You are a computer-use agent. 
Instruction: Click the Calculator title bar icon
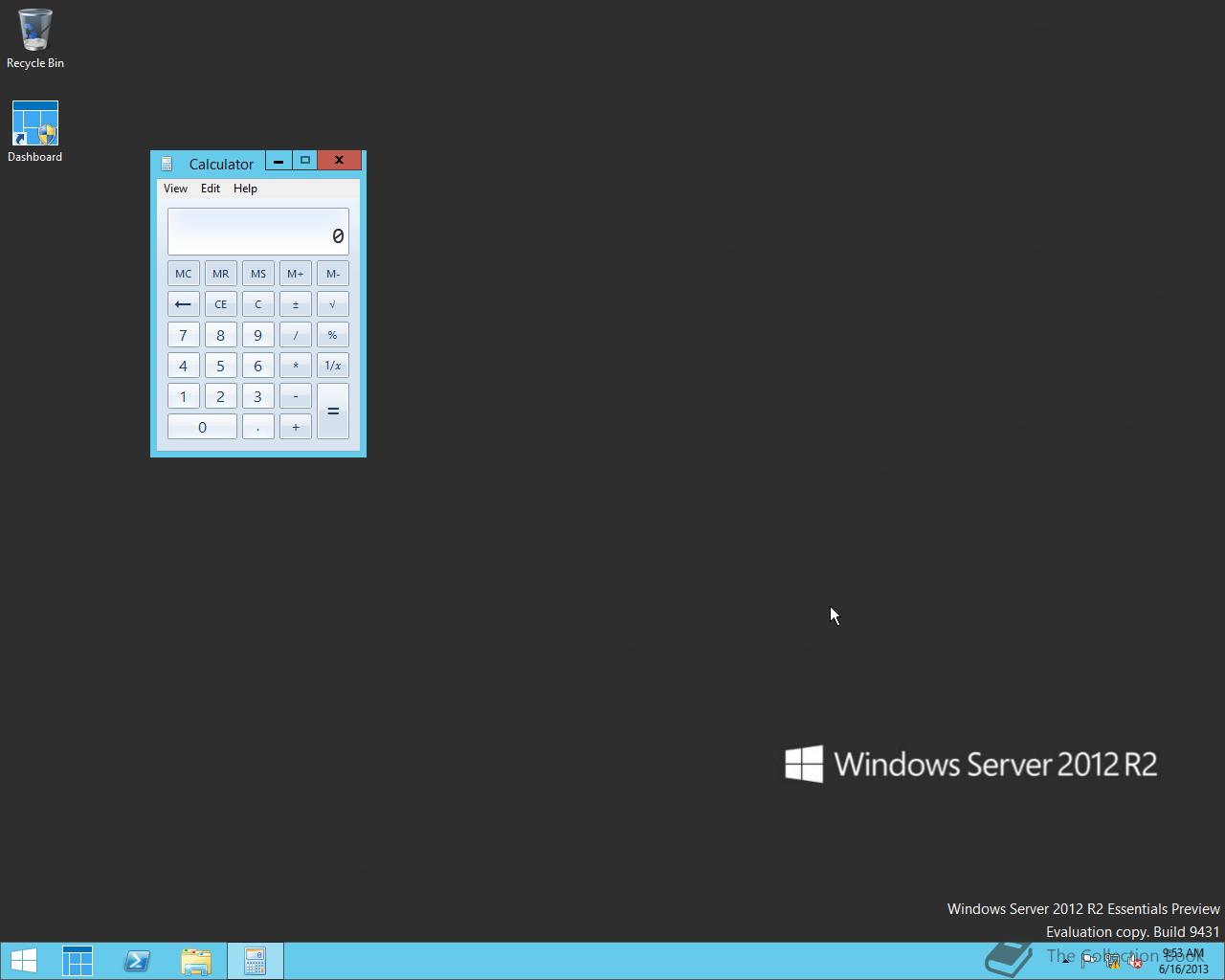[167, 164]
